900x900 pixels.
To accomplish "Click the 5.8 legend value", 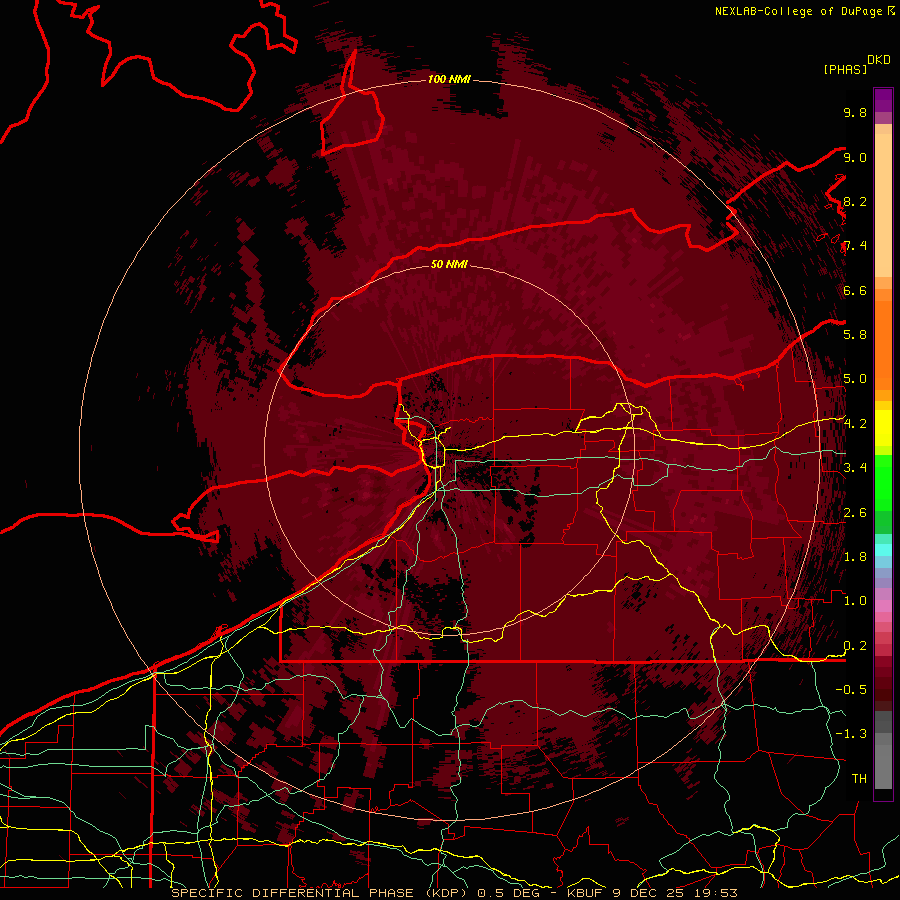I will click(x=855, y=335).
